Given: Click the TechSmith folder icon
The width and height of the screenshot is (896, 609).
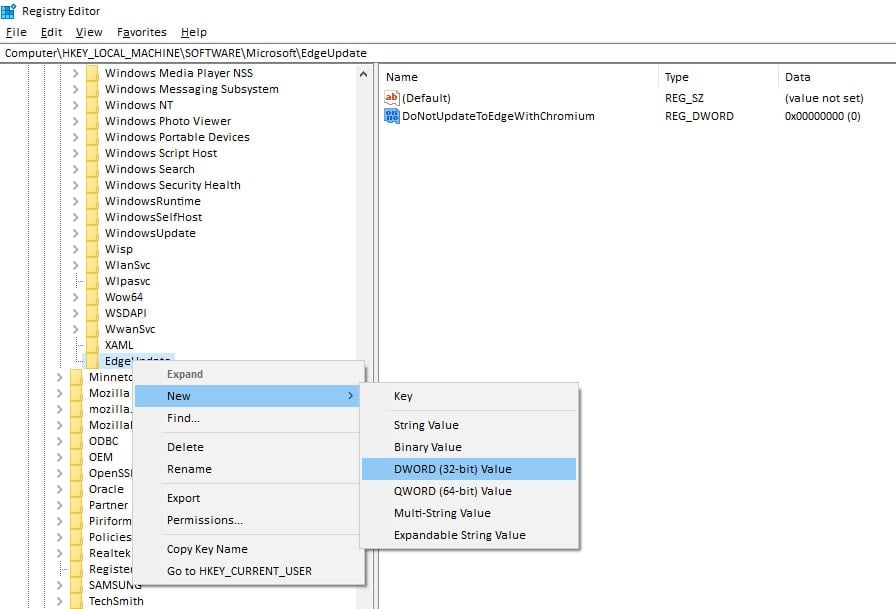Looking at the screenshot, I should click(x=76, y=601).
